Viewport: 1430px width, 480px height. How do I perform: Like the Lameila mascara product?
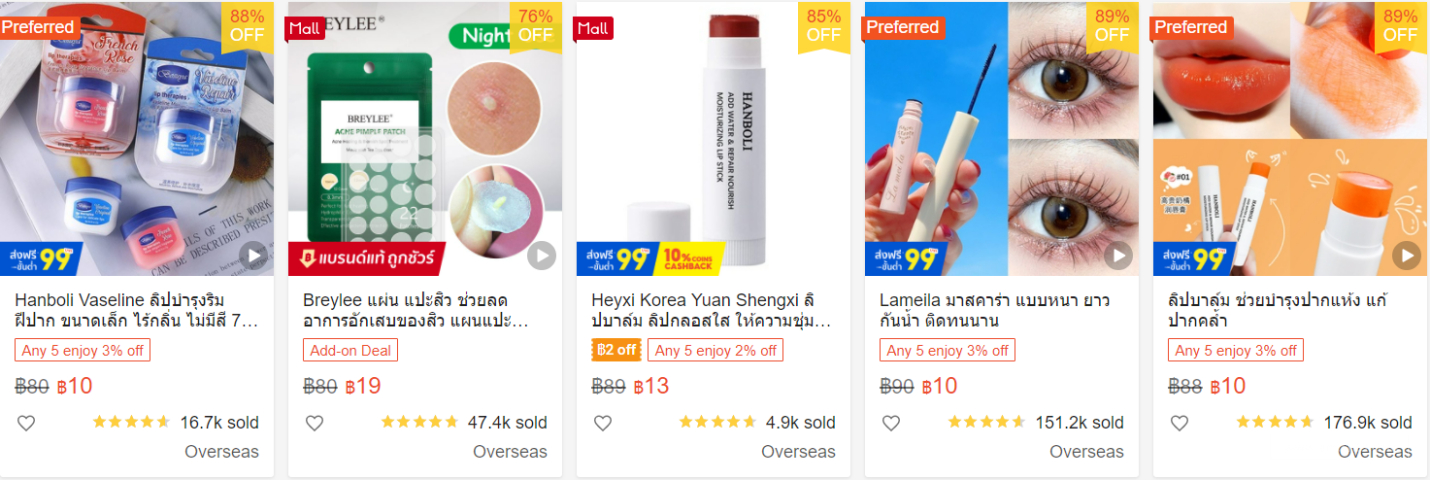click(891, 423)
